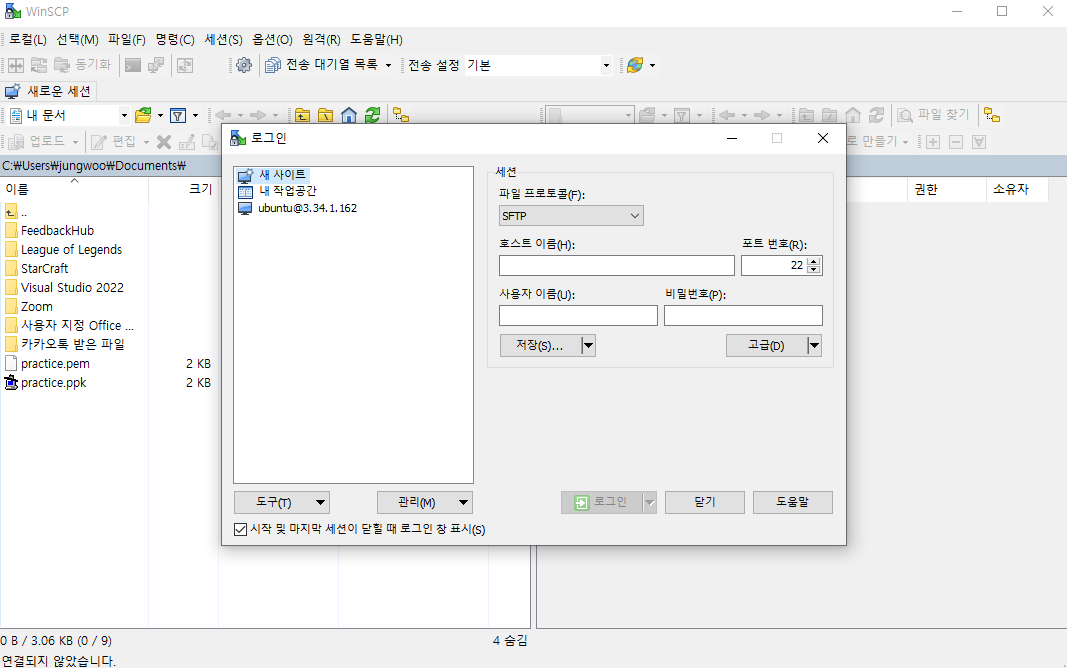Click the local delete X icon

pyautogui.click(x=164, y=141)
